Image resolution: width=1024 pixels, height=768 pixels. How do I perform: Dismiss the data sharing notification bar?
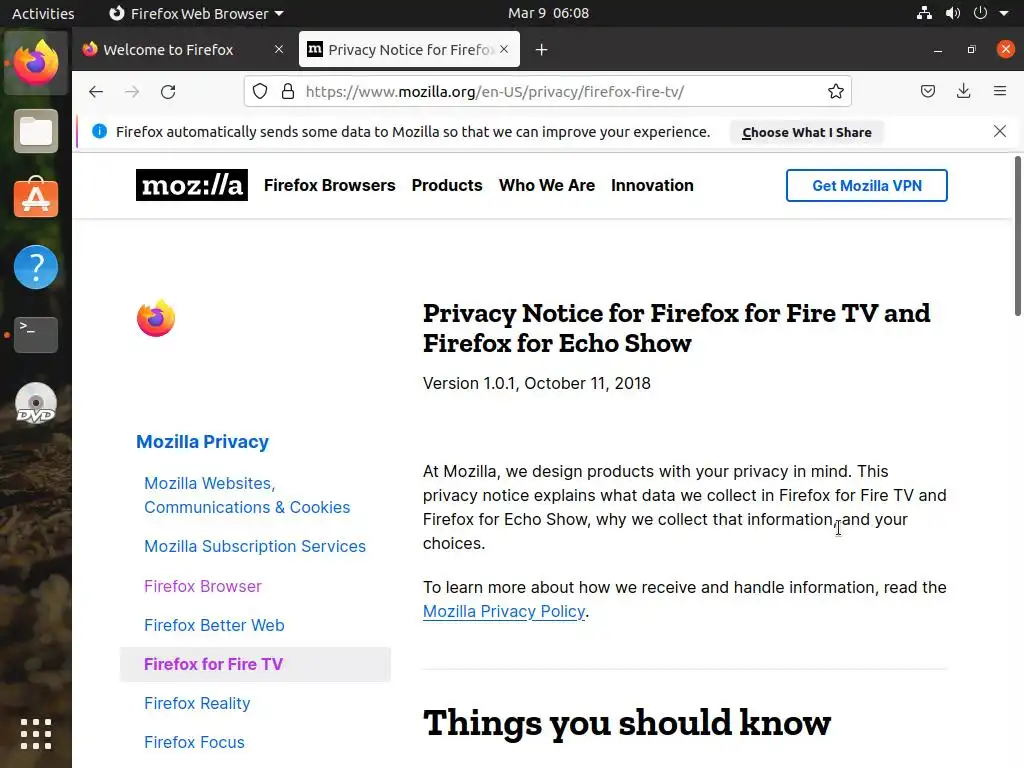tap(1000, 131)
